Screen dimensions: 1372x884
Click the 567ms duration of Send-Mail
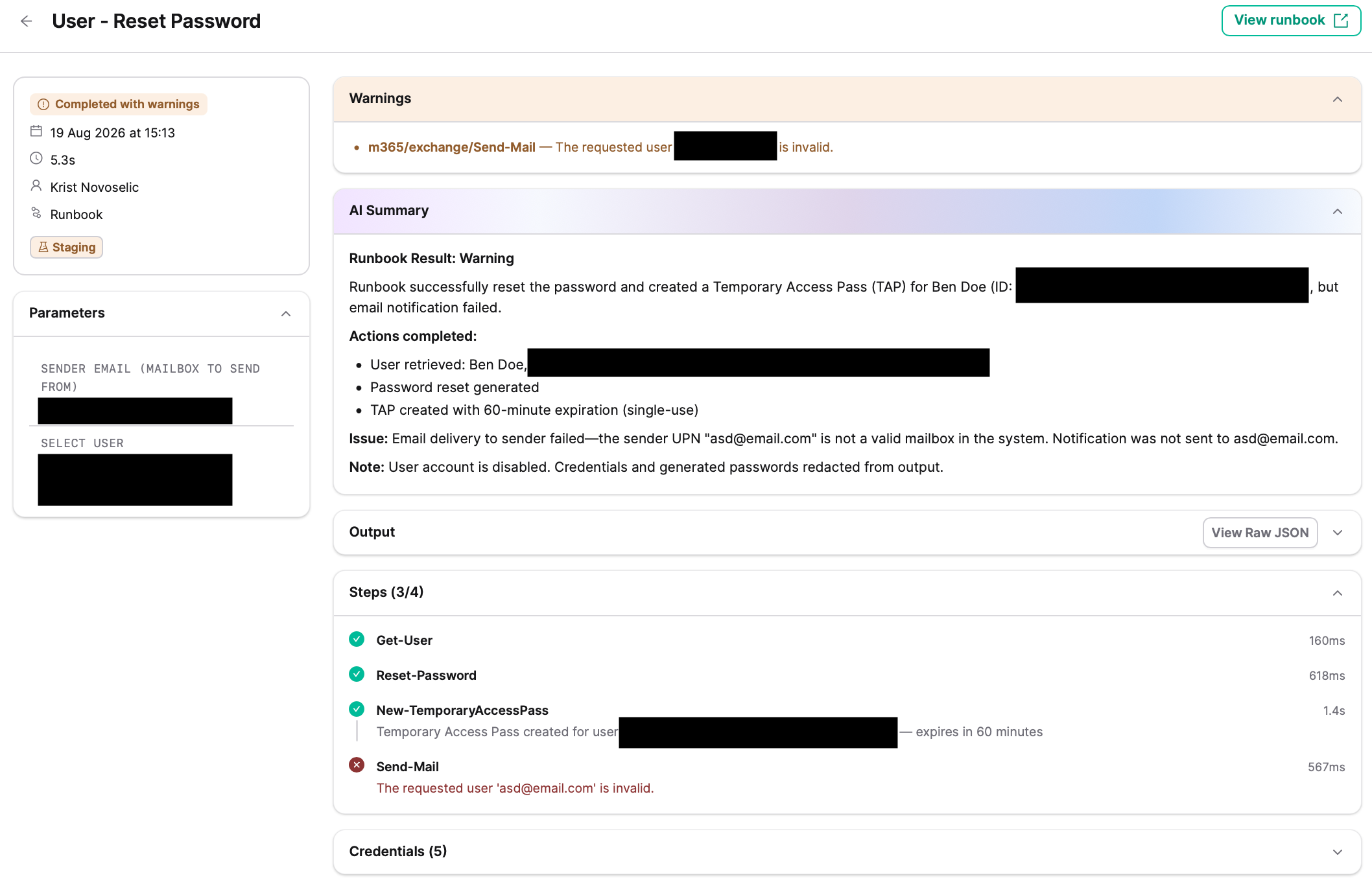coord(1326,767)
